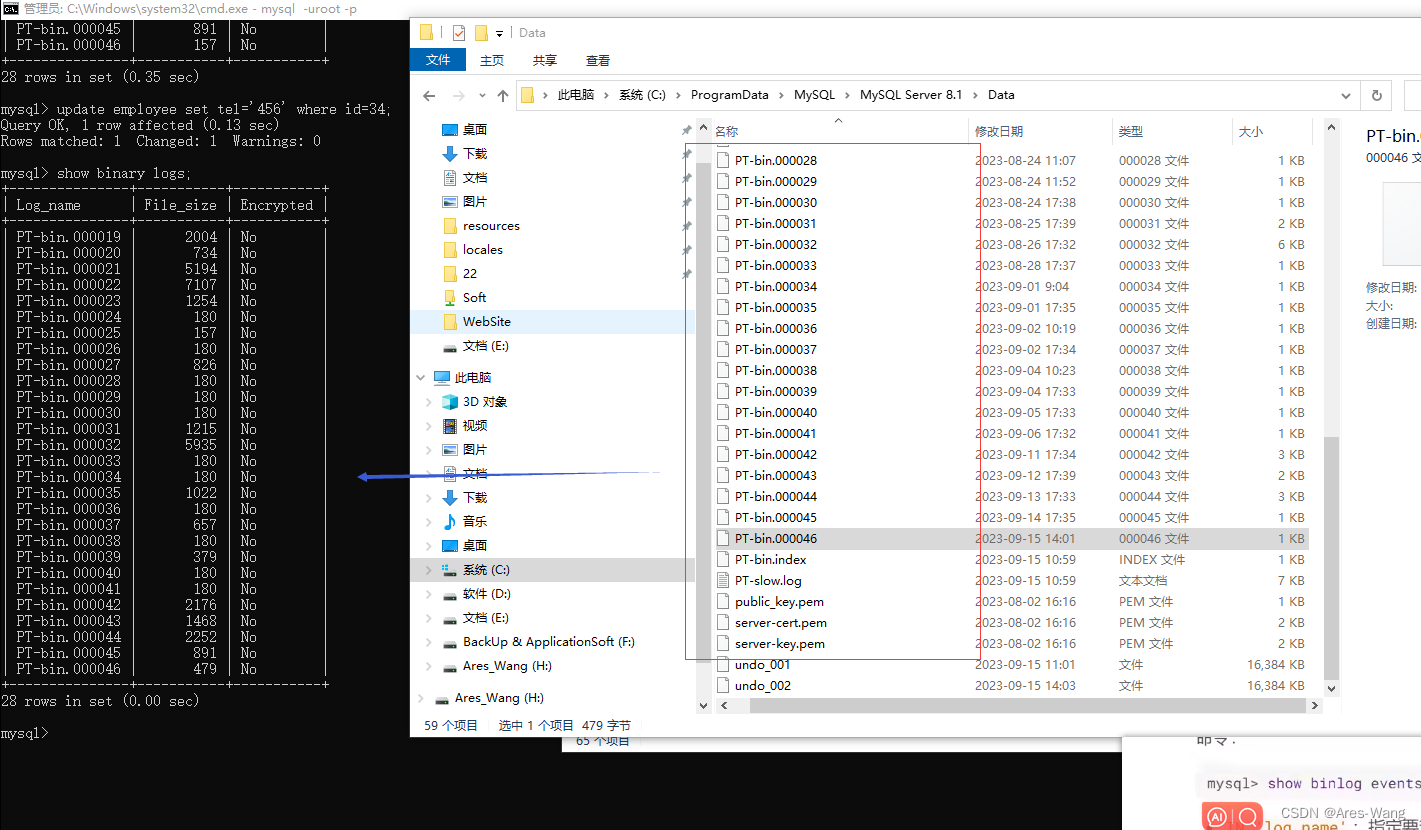Open the quick access toolbar customize dropdown
This screenshot has width=1421, height=830.
(500, 34)
